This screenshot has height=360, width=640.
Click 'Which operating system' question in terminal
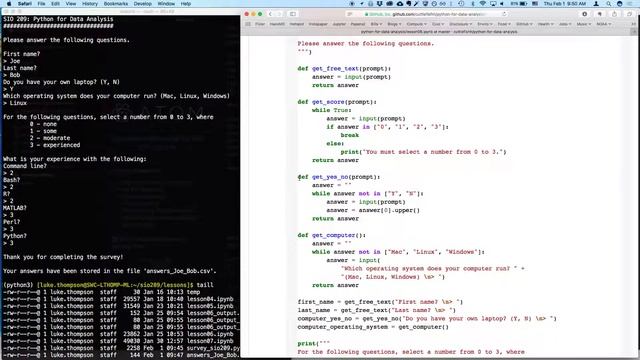(x=116, y=96)
